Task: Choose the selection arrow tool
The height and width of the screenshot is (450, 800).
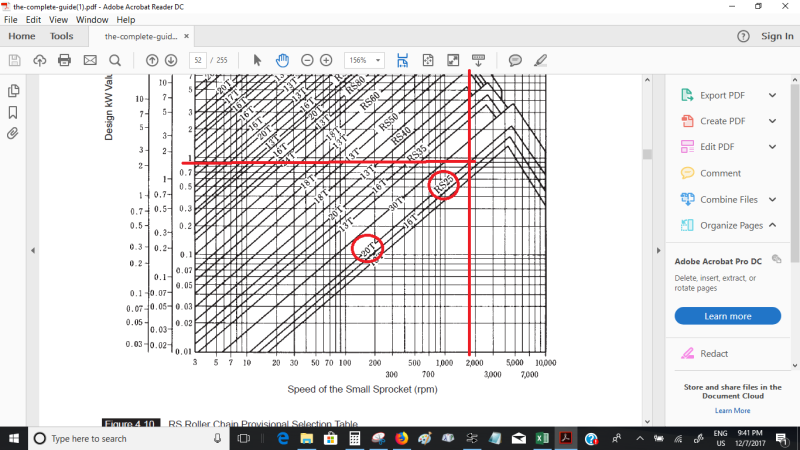Action: 257,60
